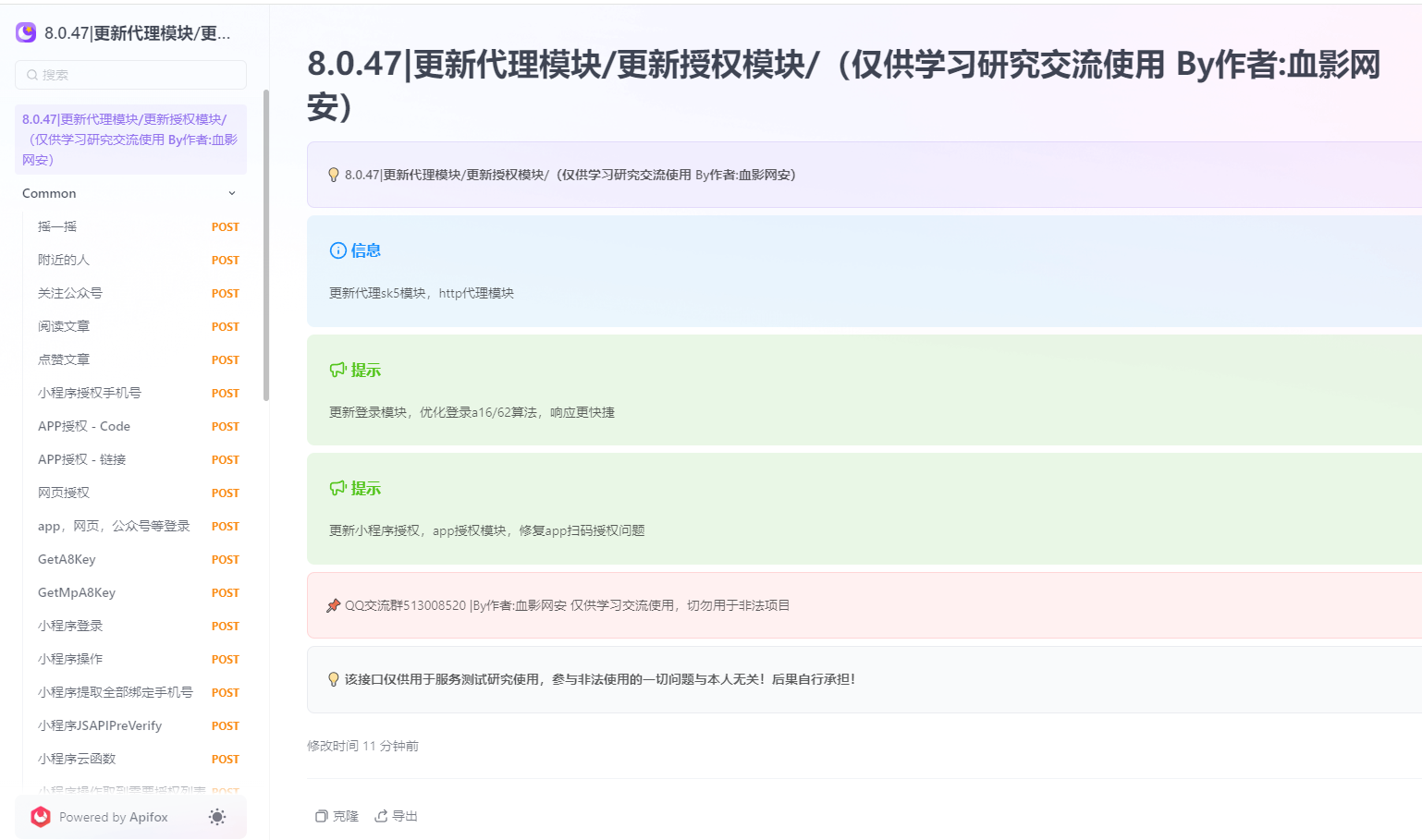
Task: Click the lightbulb icon in the bottom disclaimer box
Action: 333,680
